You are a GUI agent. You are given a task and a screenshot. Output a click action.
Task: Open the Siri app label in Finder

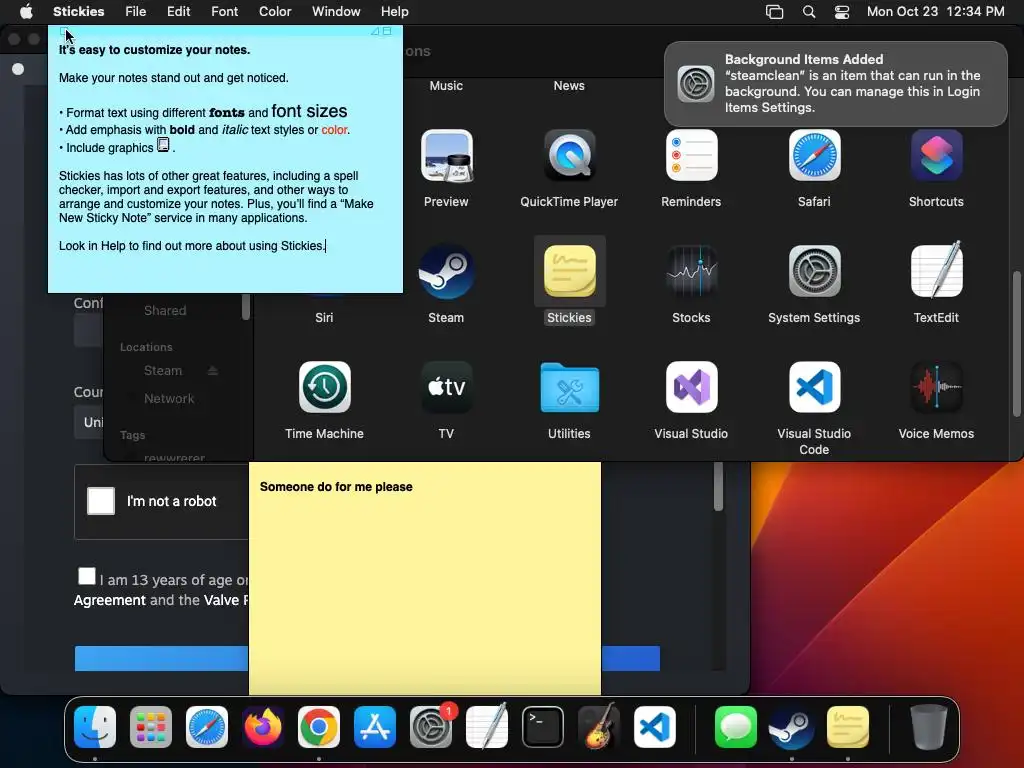(324, 317)
